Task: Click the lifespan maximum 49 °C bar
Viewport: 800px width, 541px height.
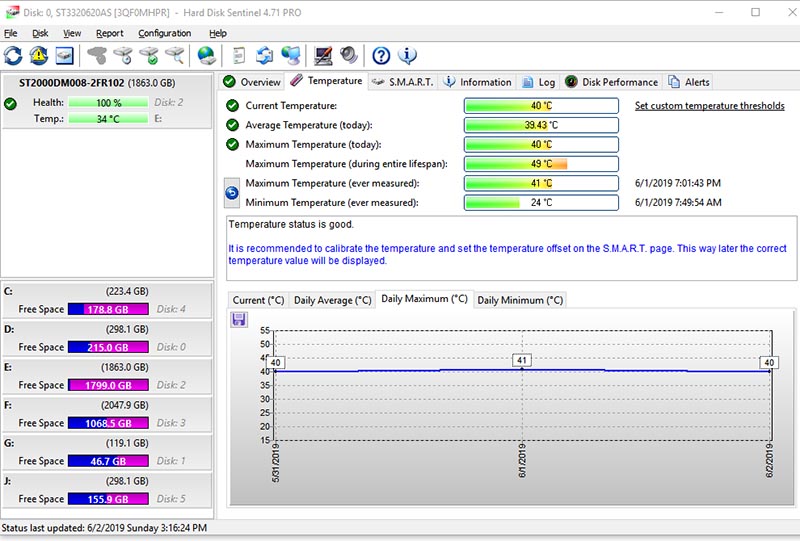Action: click(541, 164)
